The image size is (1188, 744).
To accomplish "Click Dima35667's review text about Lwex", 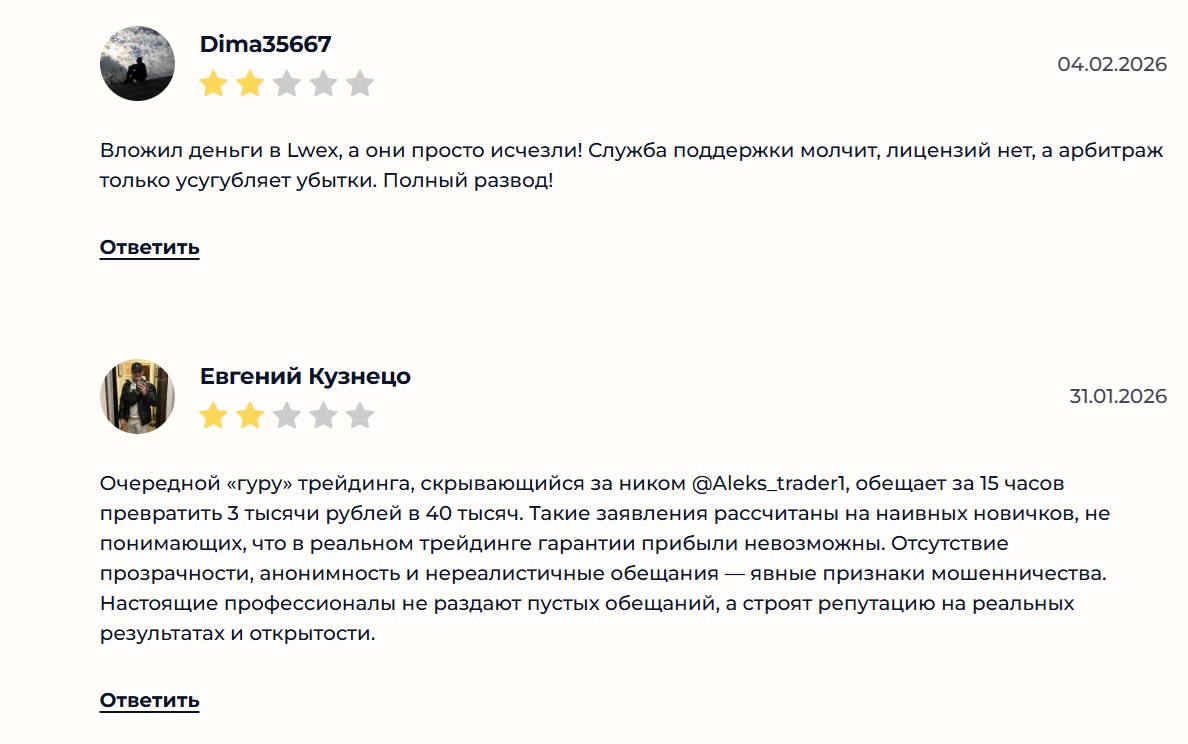I will (631, 166).
